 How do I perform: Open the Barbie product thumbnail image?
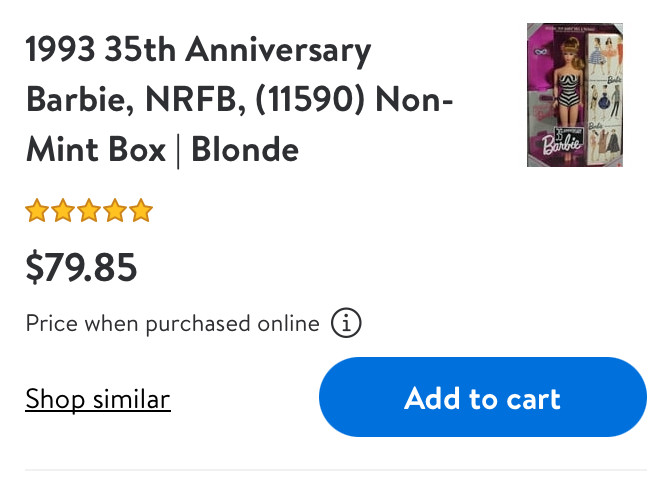click(574, 95)
